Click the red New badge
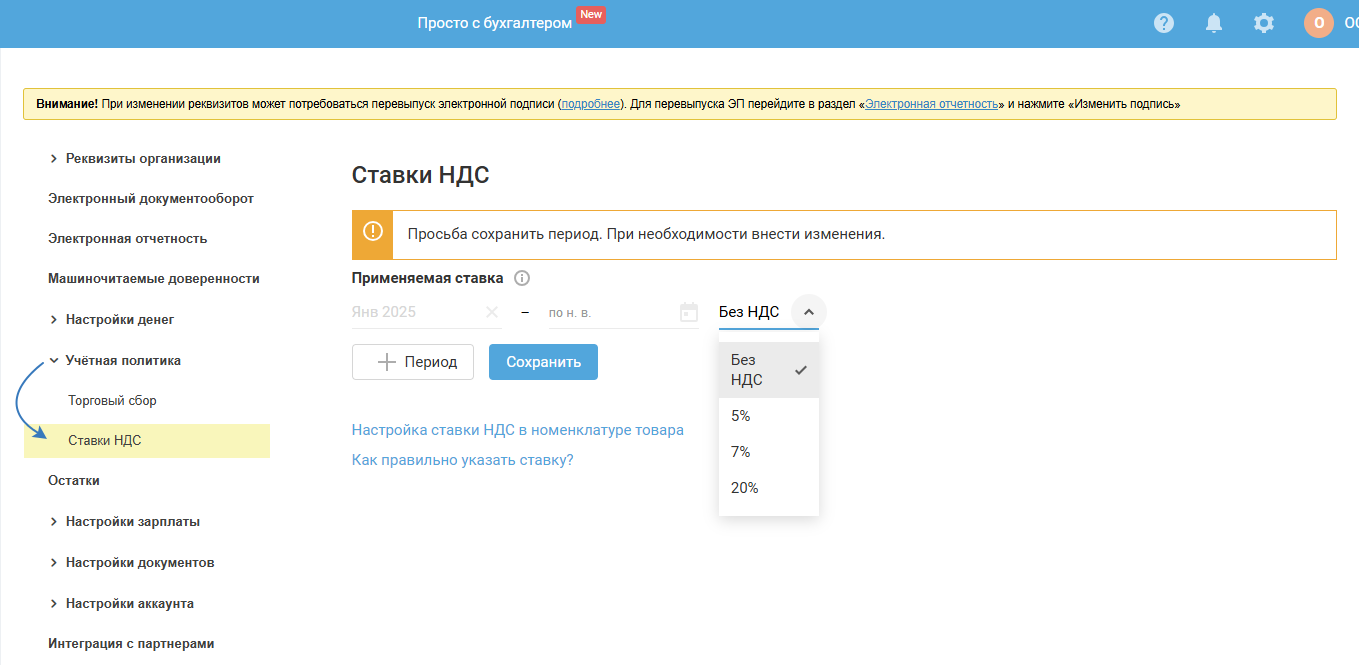This screenshot has height=665, width=1359. click(591, 15)
